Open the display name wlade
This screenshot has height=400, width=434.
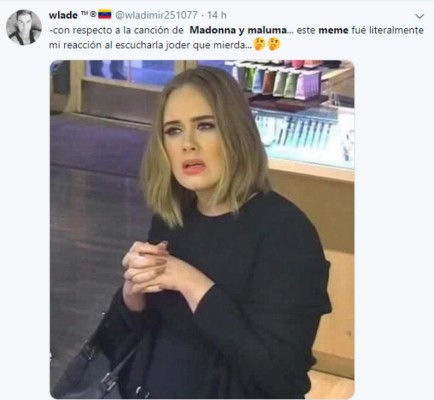pos(63,15)
